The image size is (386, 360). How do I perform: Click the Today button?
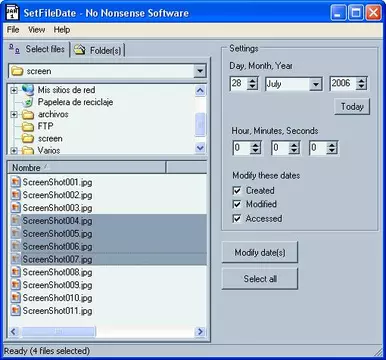[352, 107]
